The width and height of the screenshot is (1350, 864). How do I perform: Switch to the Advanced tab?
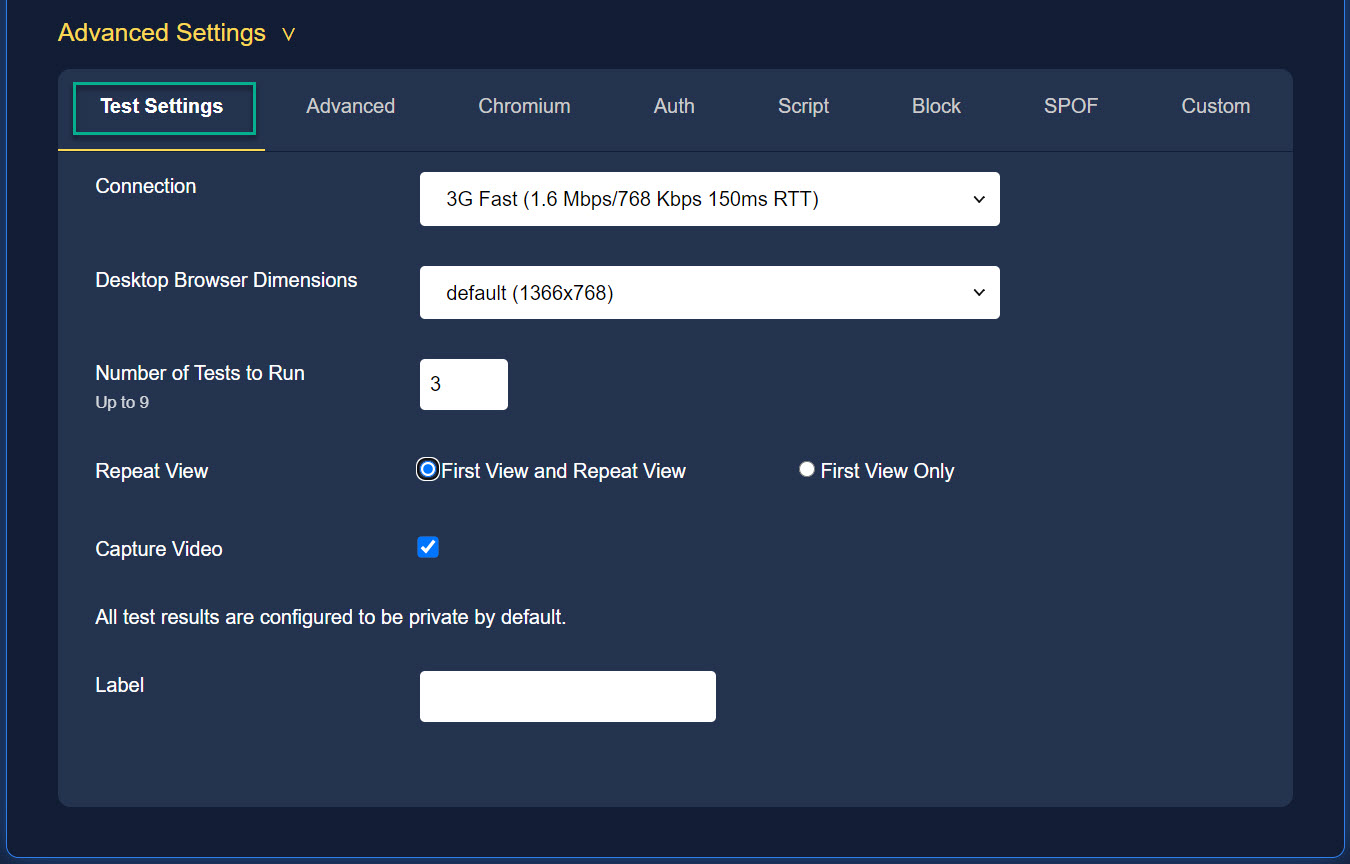point(350,105)
